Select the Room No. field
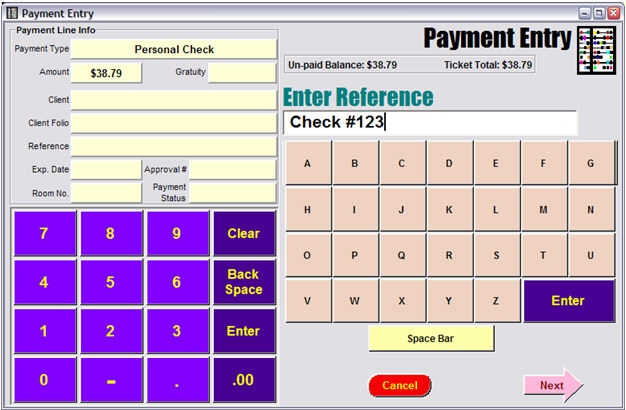Viewport: 626px width, 410px height. [106, 192]
